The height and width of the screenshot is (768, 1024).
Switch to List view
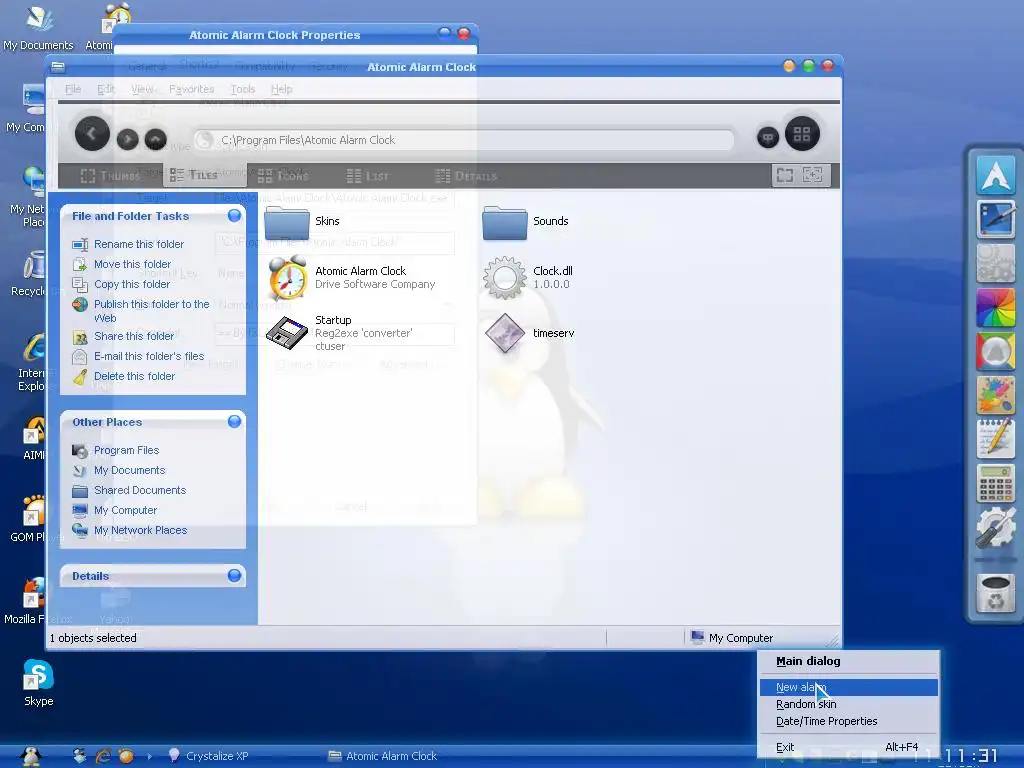[368, 176]
